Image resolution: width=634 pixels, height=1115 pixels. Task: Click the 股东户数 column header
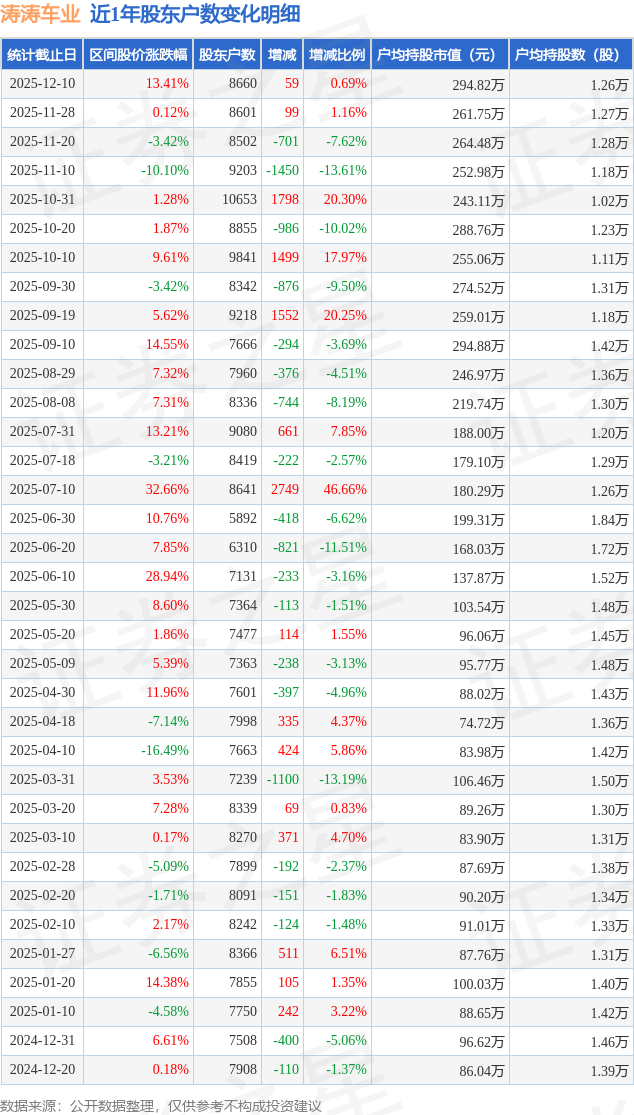227,55
